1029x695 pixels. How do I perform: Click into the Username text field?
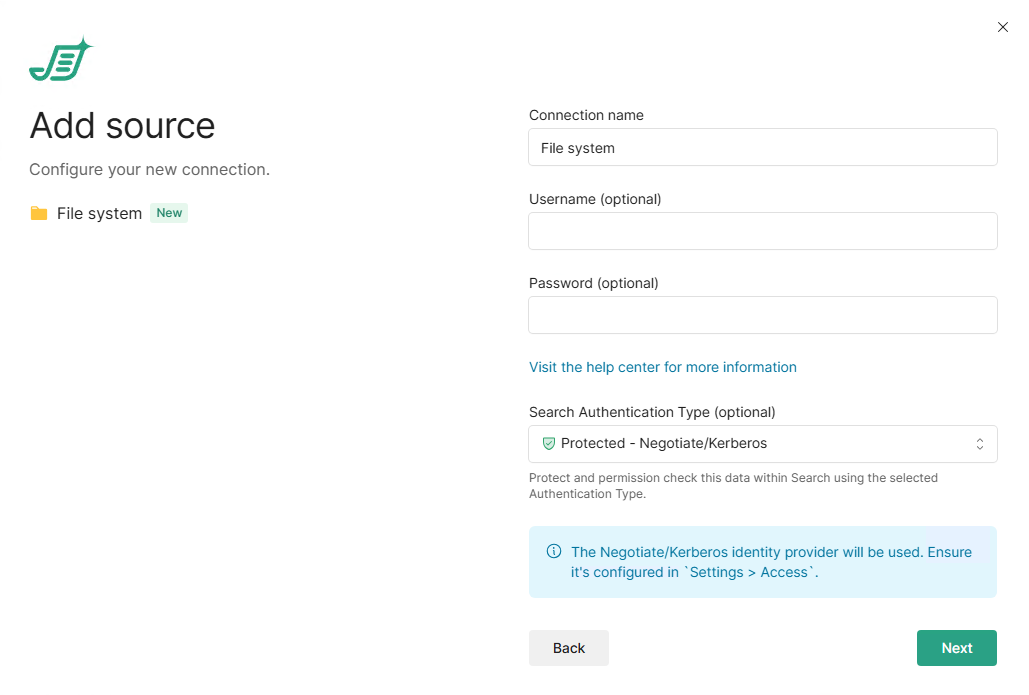[762, 231]
